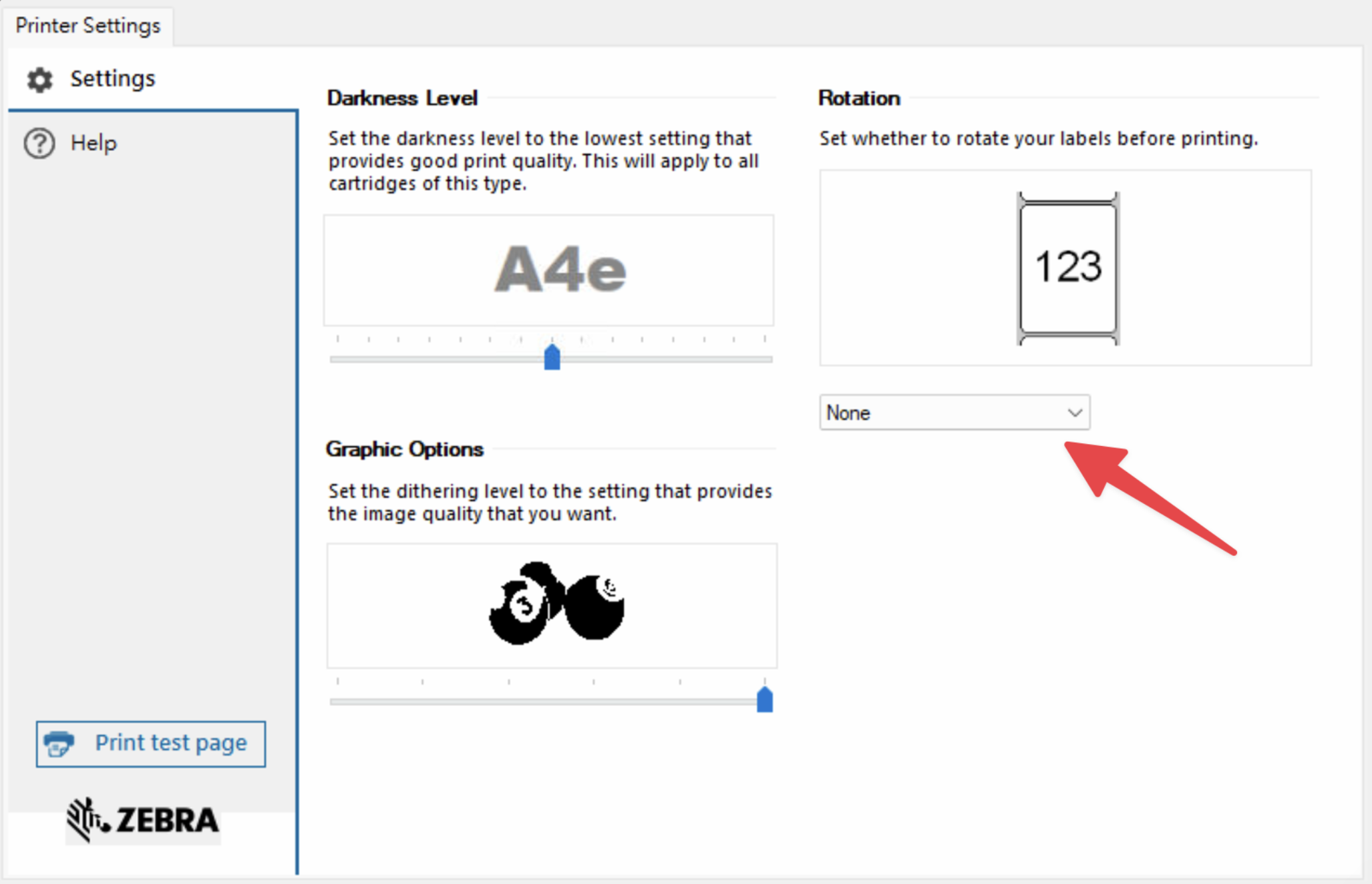Click the Graphic Options slider handle
The image size is (1372, 884).
765,698
